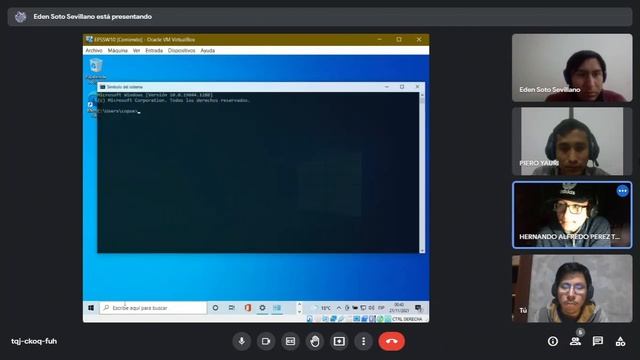Enable closed captions in Meet
Image resolution: width=640 pixels, height=360 pixels.
click(x=290, y=341)
